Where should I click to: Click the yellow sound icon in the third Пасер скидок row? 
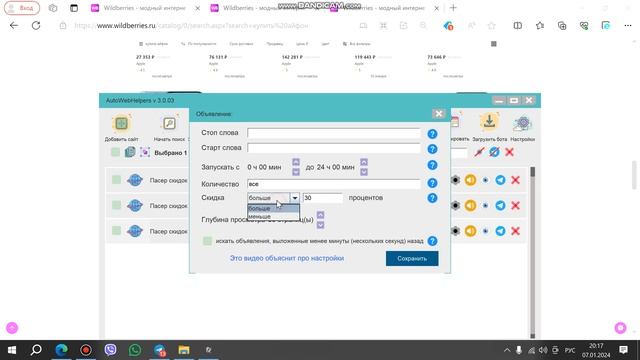click(x=470, y=231)
